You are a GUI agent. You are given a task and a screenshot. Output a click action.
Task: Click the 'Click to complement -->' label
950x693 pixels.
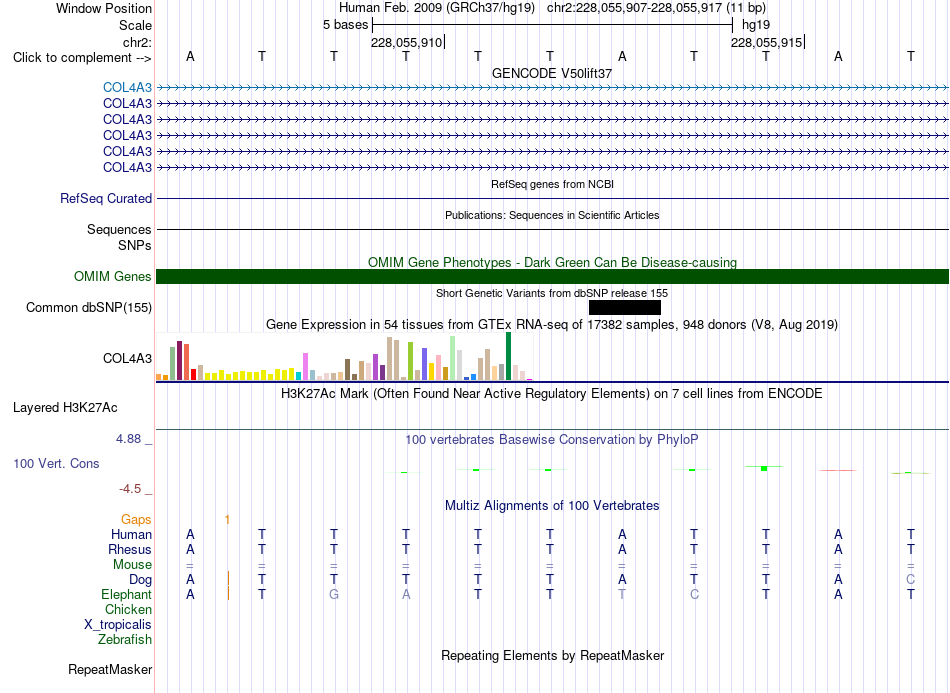point(82,58)
